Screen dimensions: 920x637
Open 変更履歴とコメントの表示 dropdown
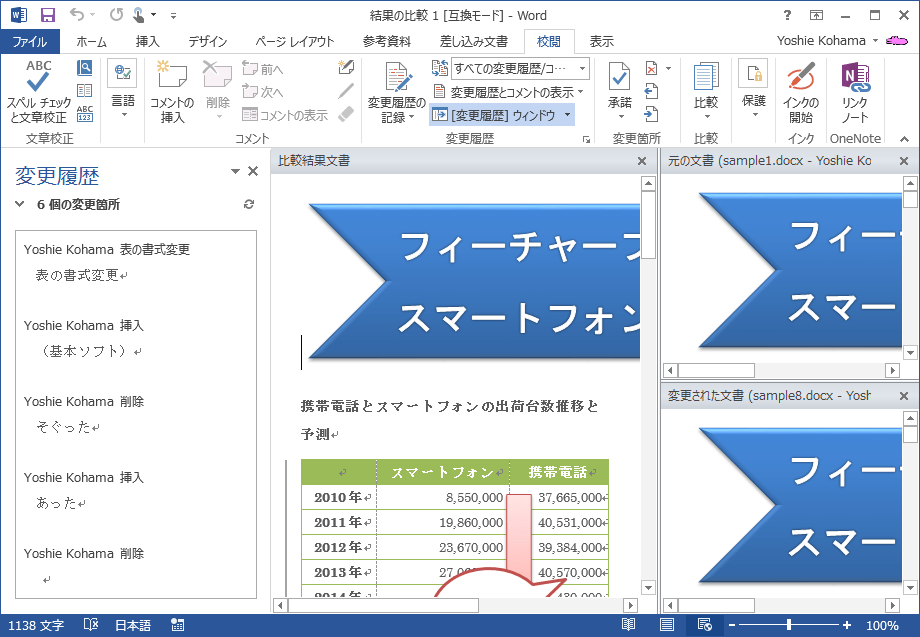(x=508, y=92)
